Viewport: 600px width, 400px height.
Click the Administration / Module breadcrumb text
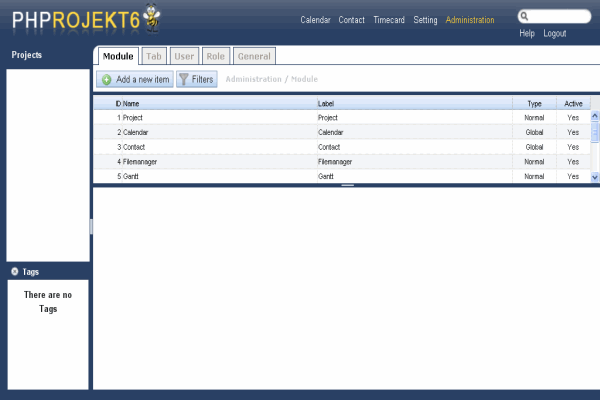tap(272, 79)
